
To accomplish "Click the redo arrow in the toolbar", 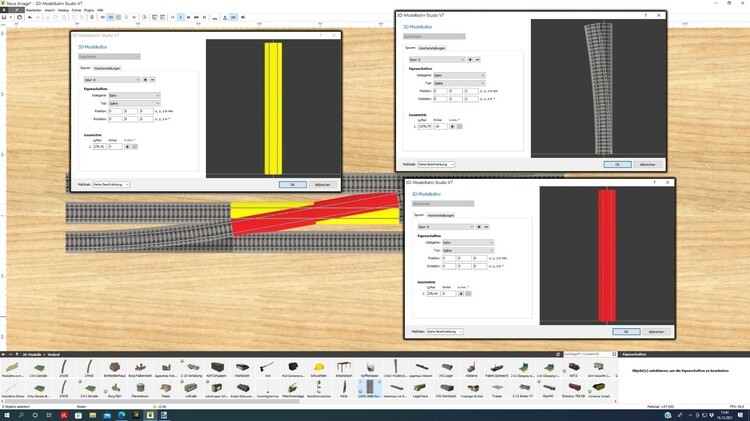I will [x=37, y=17].
